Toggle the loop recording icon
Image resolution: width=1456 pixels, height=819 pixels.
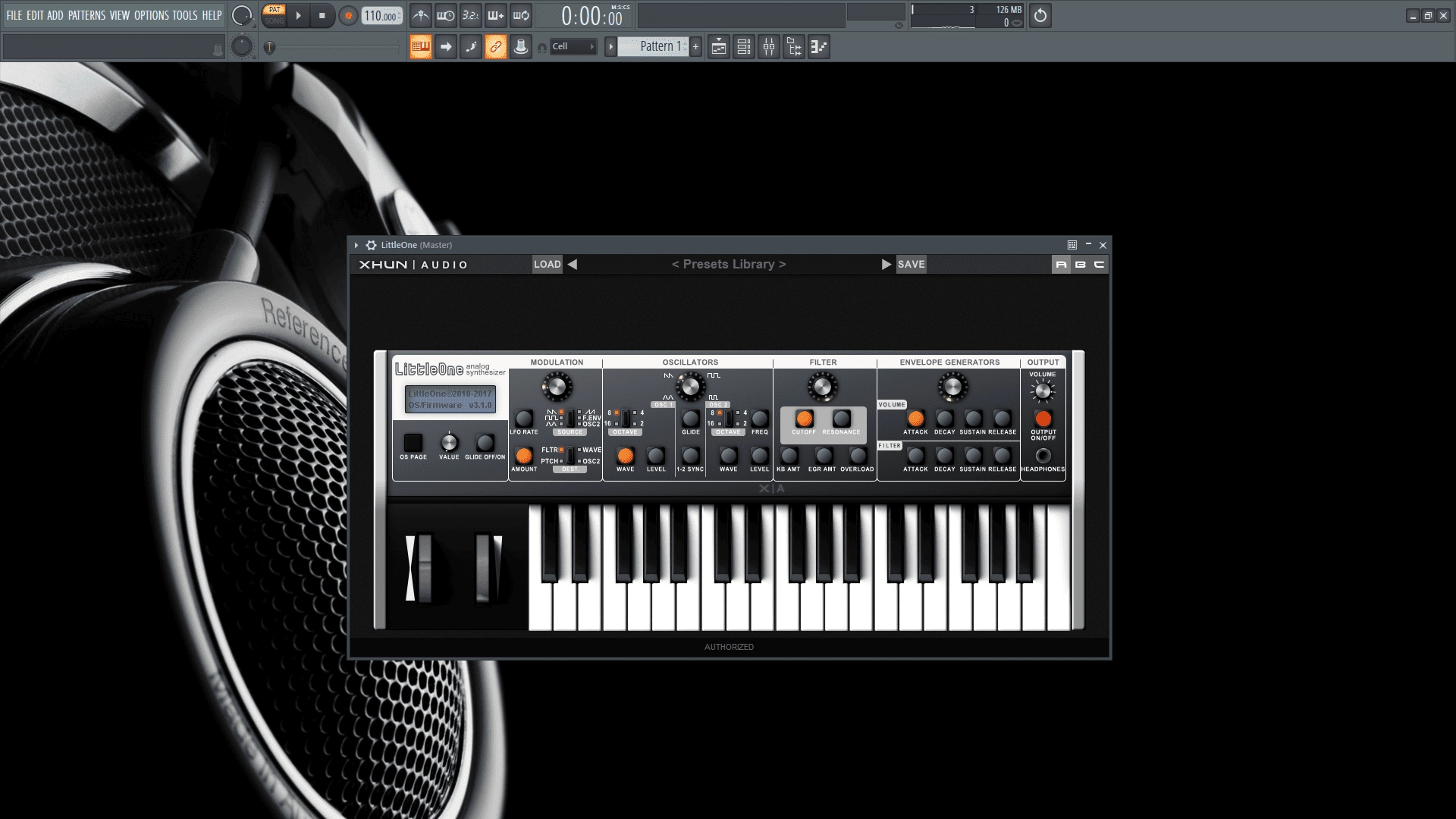521,15
